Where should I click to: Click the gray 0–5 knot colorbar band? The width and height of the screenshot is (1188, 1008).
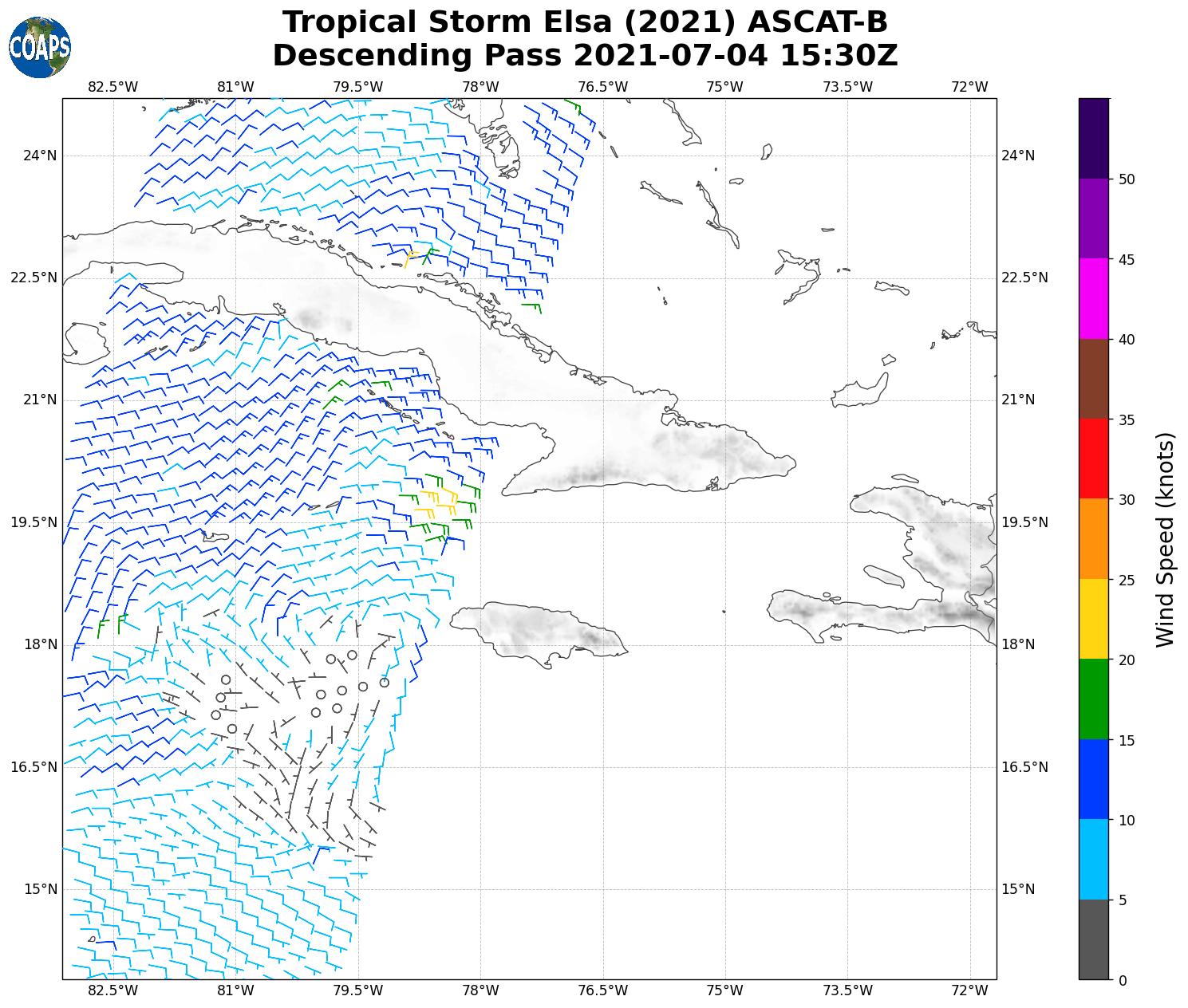click(1093, 939)
